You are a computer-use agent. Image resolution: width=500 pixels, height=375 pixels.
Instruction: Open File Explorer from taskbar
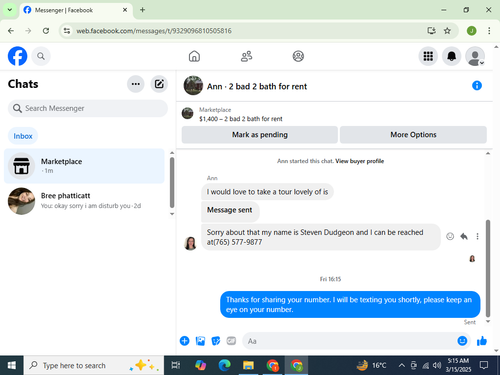click(248, 365)
